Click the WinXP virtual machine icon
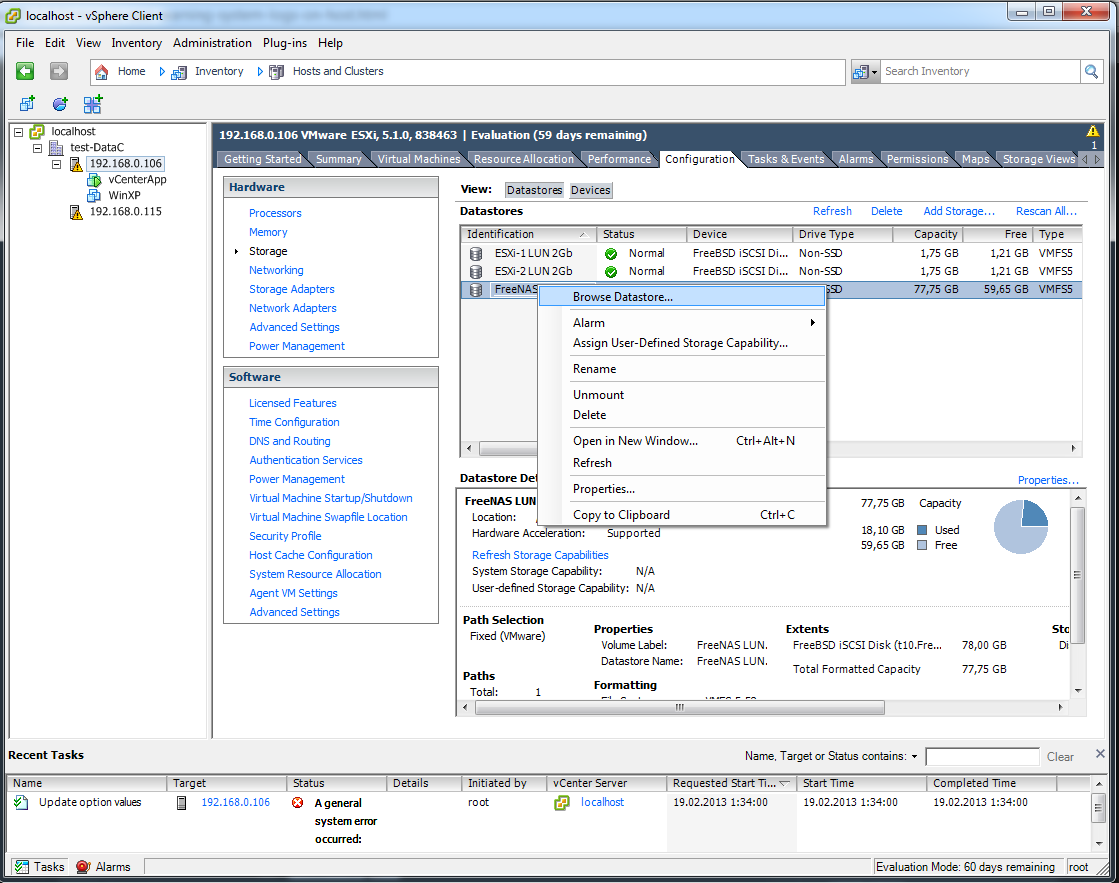 click(x=93, y=196)
